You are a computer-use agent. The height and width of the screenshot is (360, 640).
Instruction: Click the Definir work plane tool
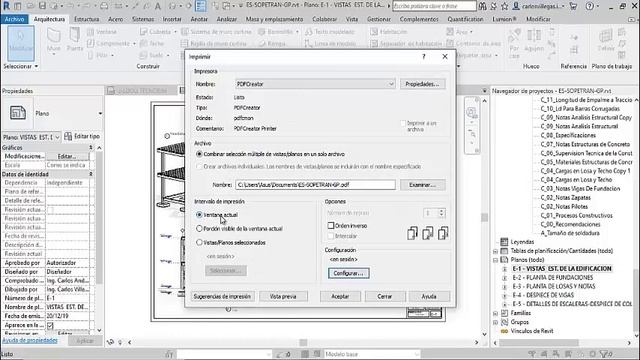(x=606, y=40)
